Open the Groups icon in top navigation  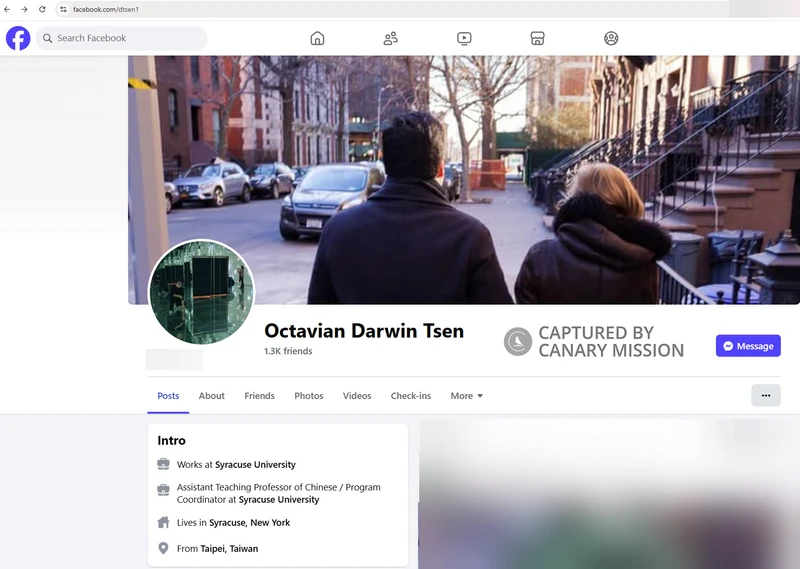[611, 38]
